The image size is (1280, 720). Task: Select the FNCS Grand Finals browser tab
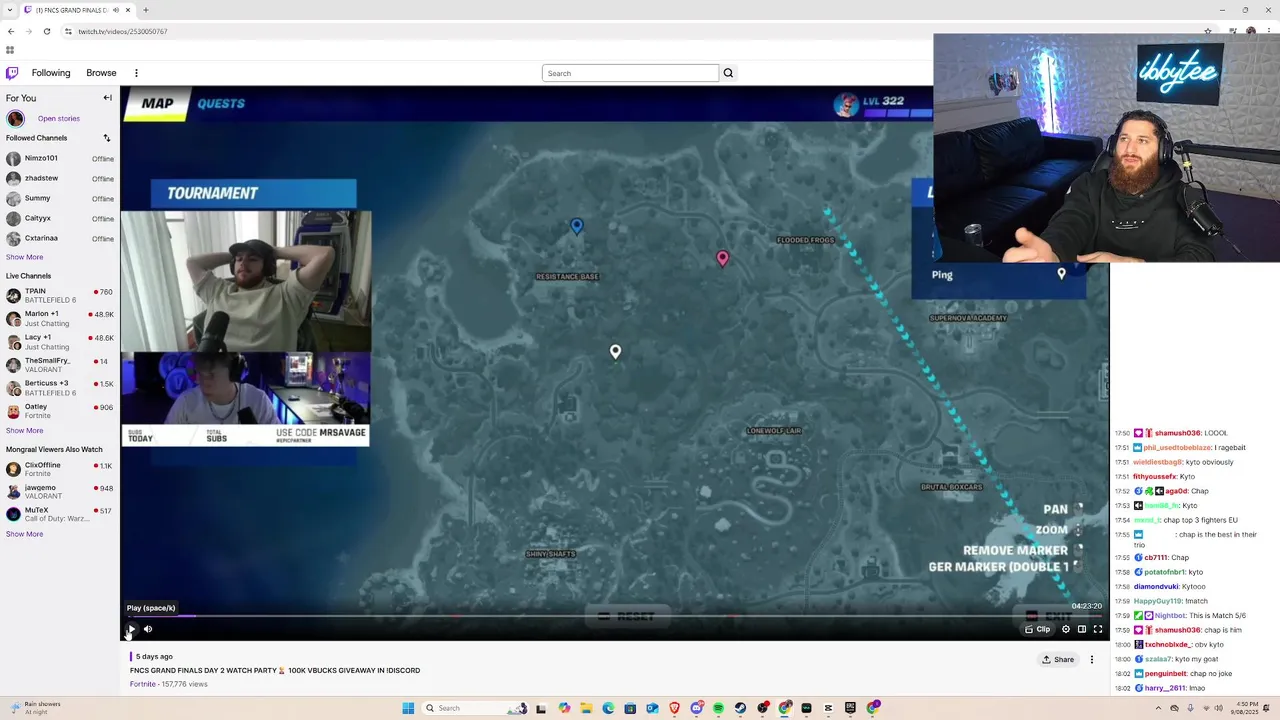coord(78,10)
